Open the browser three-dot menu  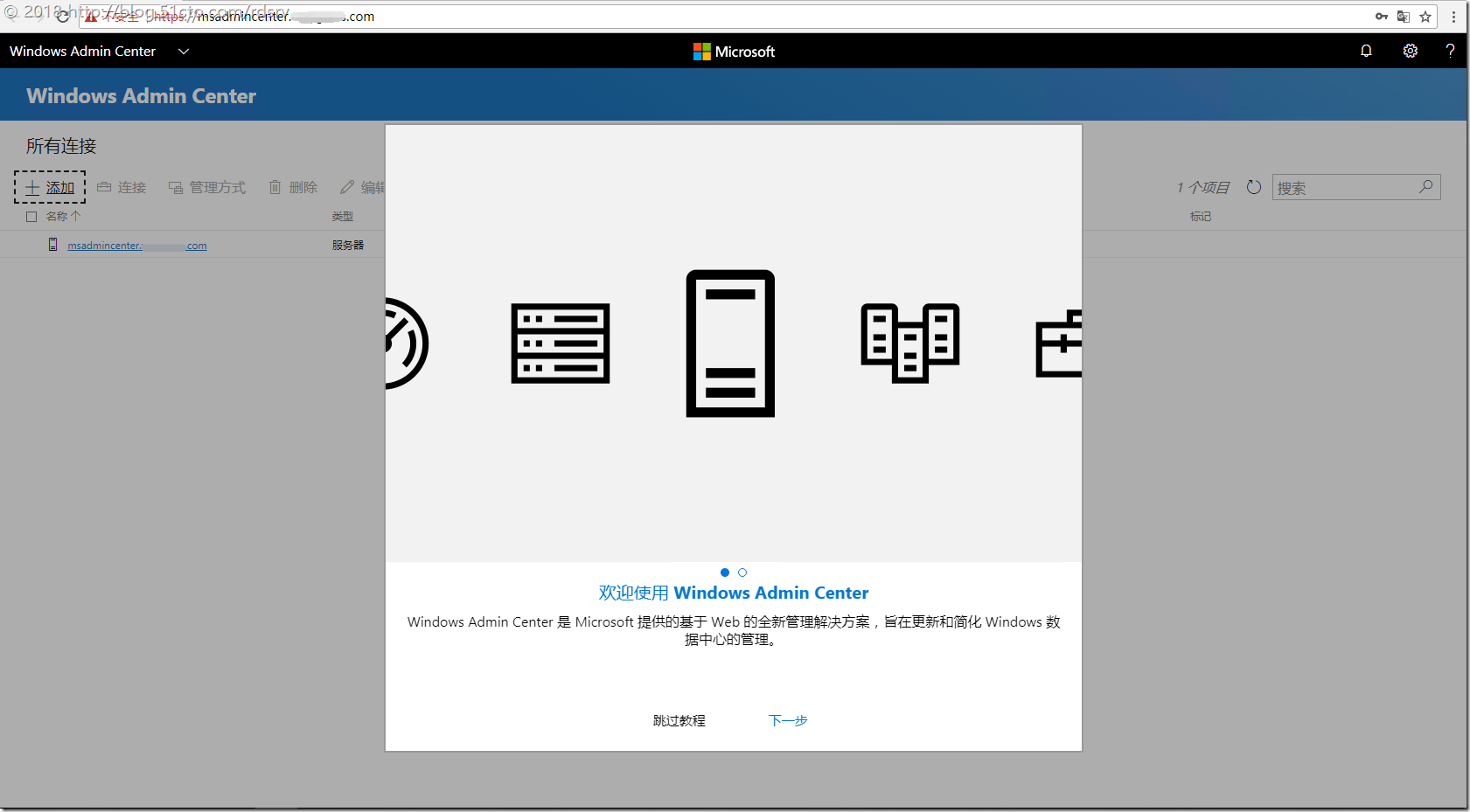1453,17
